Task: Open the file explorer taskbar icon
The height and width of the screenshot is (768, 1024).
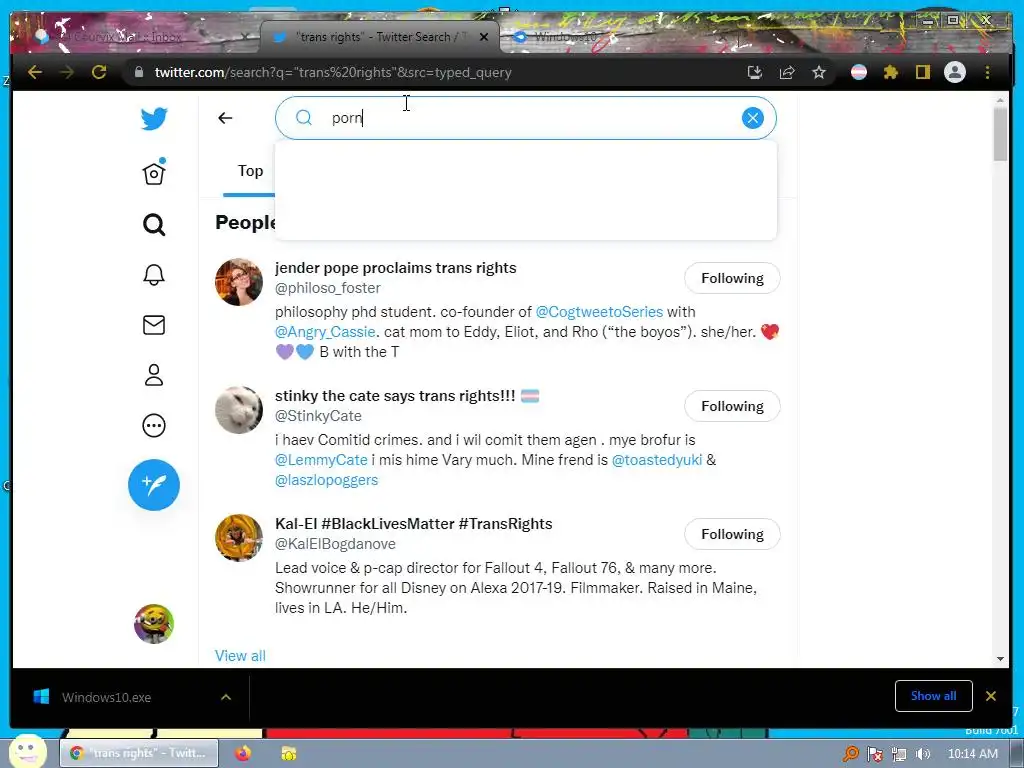Action: tap(289, 754)
